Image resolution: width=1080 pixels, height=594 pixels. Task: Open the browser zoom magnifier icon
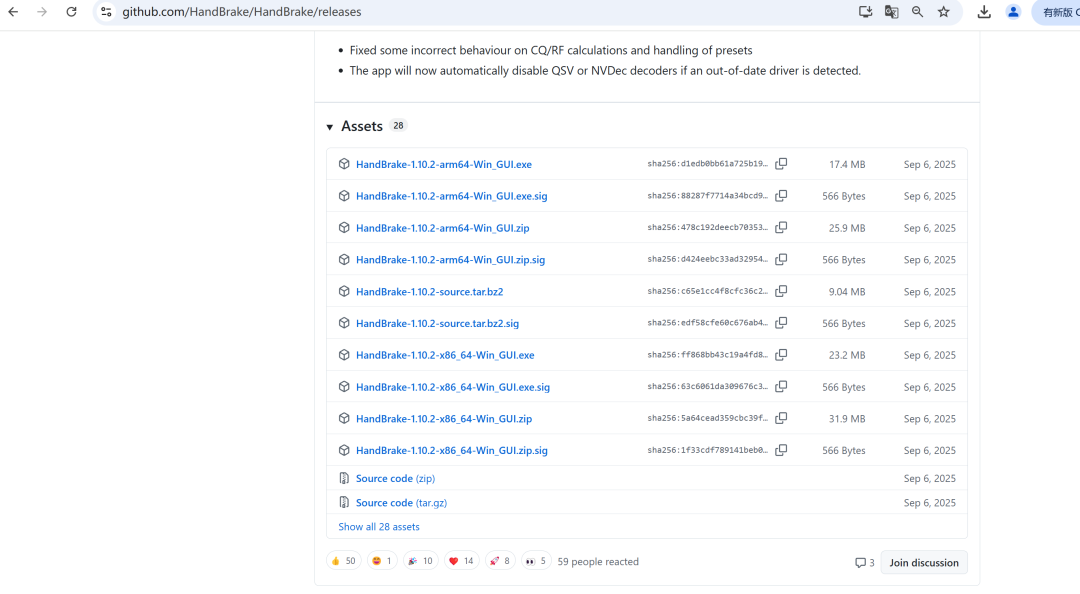click(x=917, y=12)
